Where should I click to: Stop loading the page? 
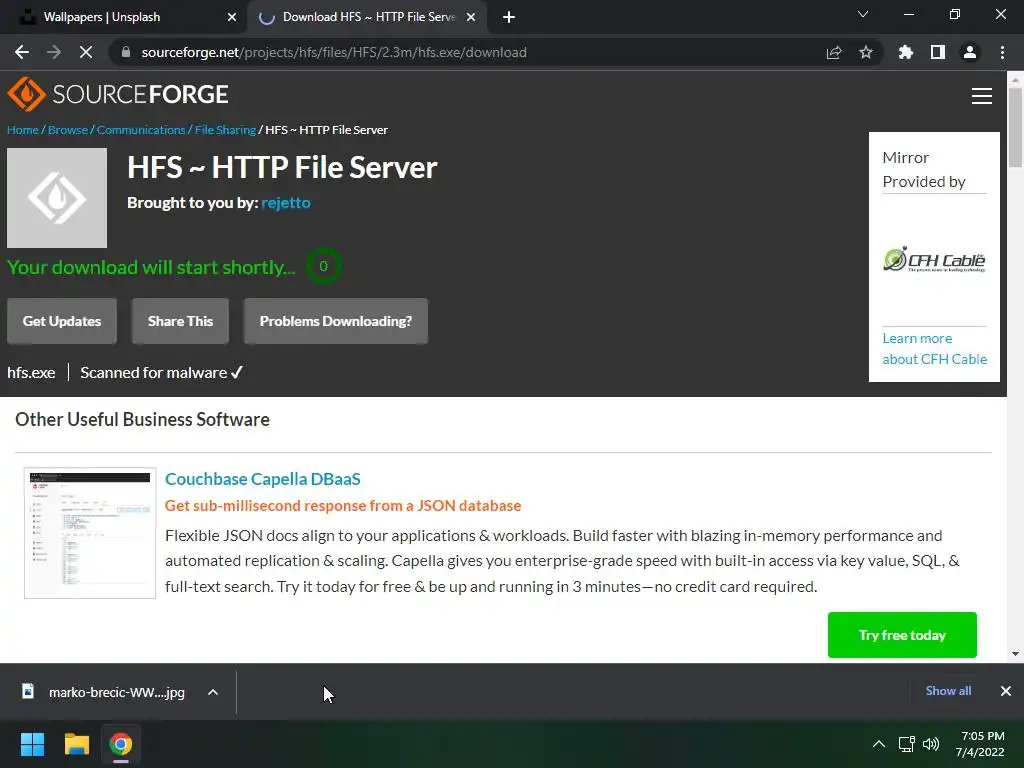pyautogui.click(x=86, y=52)
